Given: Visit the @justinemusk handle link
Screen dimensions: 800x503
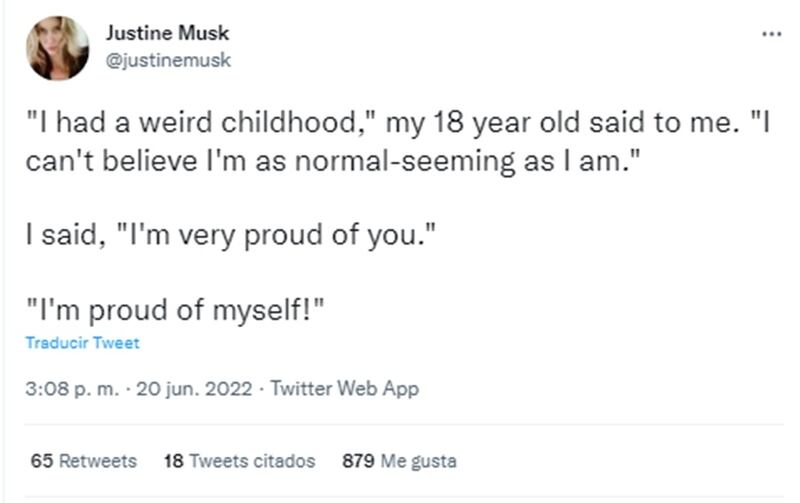Looking at the screenshot, I should (168, 60).
